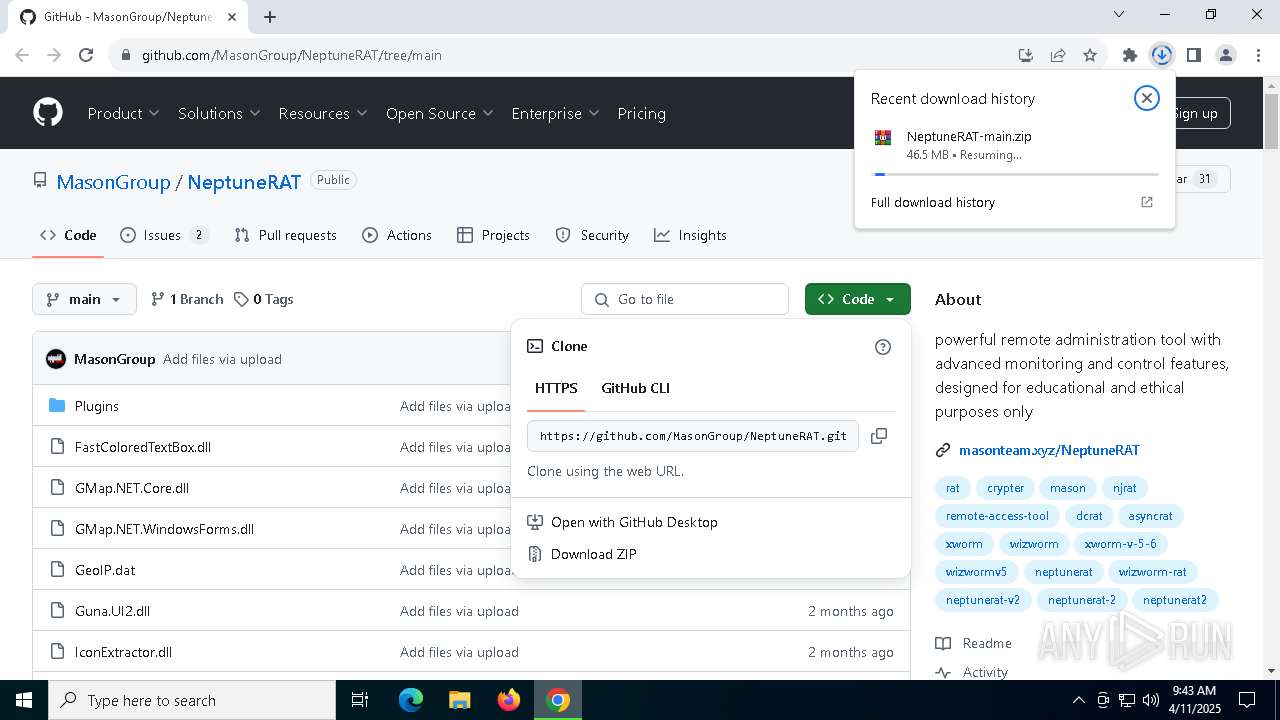This screenshot has width=1280, height=720.
Task: Open the Plugins folder
Action: coord(97,406)
